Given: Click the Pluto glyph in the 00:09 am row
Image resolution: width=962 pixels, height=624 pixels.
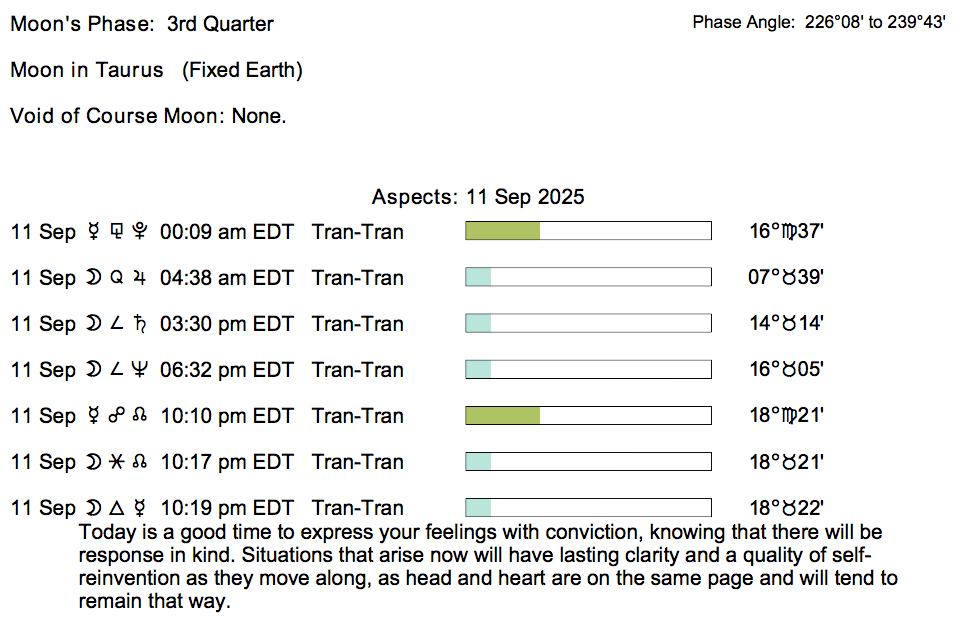Looking at the screenshot, I should [140, 232].
